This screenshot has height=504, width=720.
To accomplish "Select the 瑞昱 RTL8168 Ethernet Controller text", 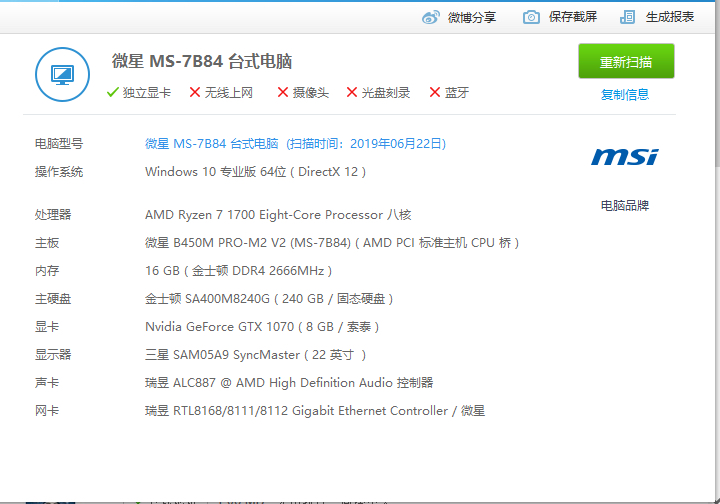I will (315, 410).
